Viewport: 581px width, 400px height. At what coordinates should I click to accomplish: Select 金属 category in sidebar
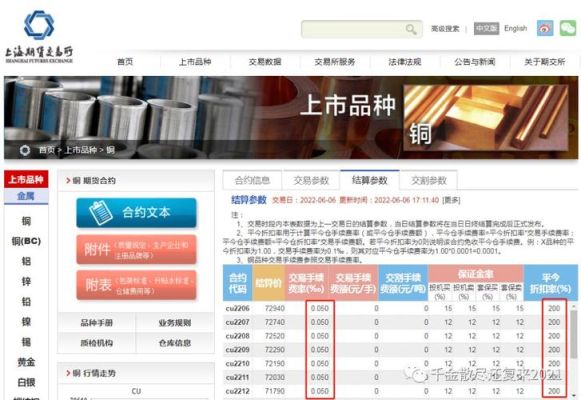(26, 196)
